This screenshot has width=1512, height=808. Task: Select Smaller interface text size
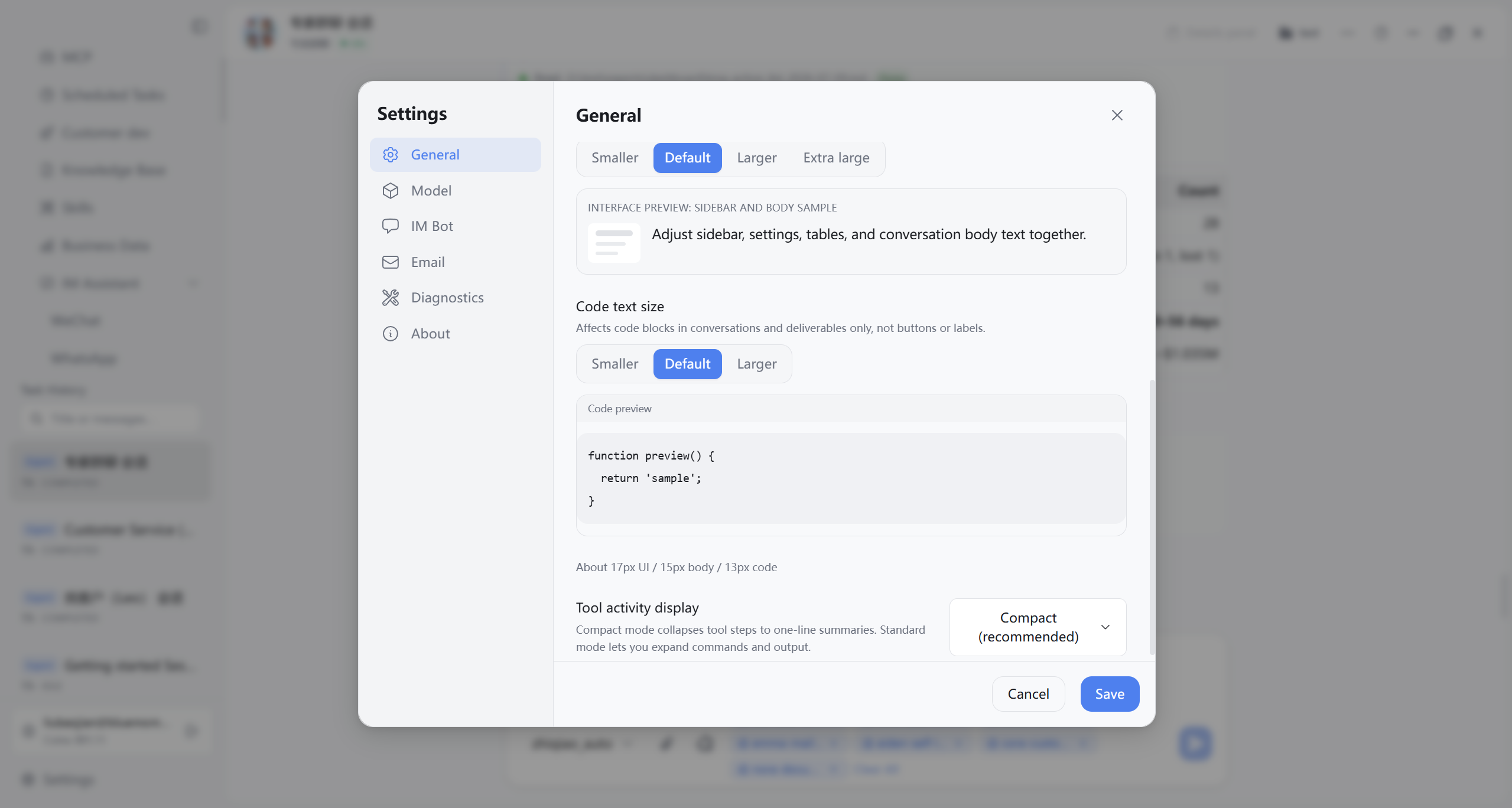tap(614, 158)
